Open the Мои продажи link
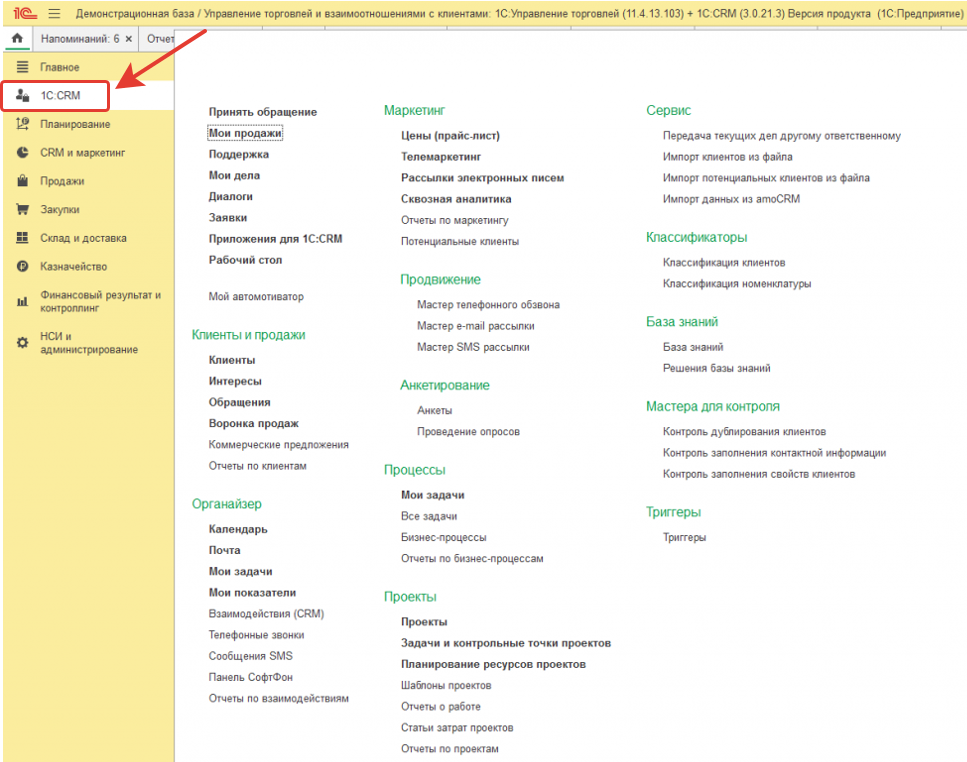Screen dimensions: 967x762 tap(245, 133)
